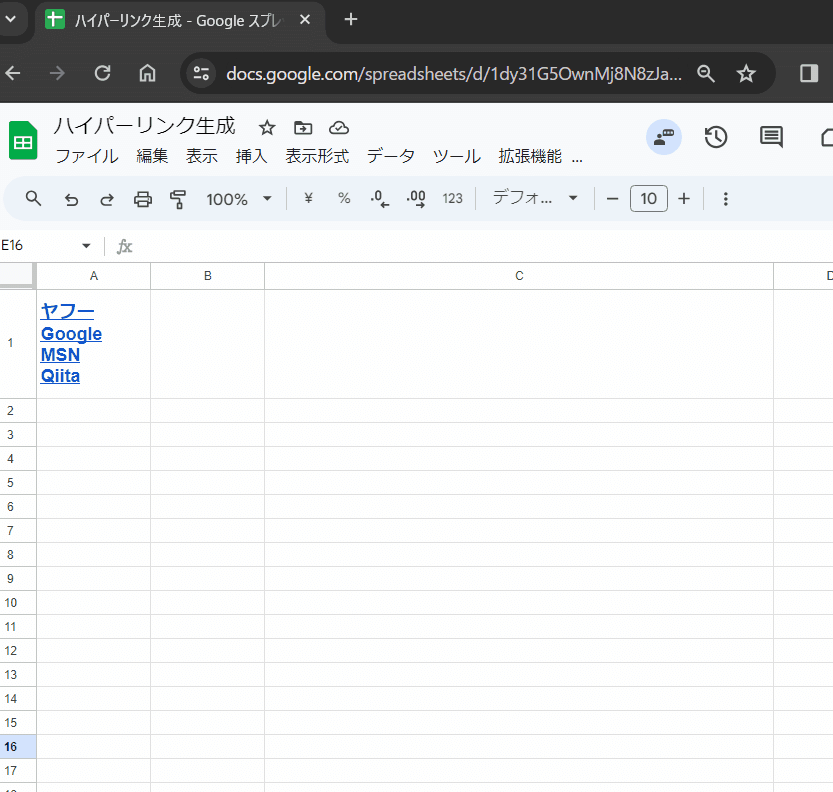Show the collaborator chat avatar button
833x792 pixels.
(664, 137)
